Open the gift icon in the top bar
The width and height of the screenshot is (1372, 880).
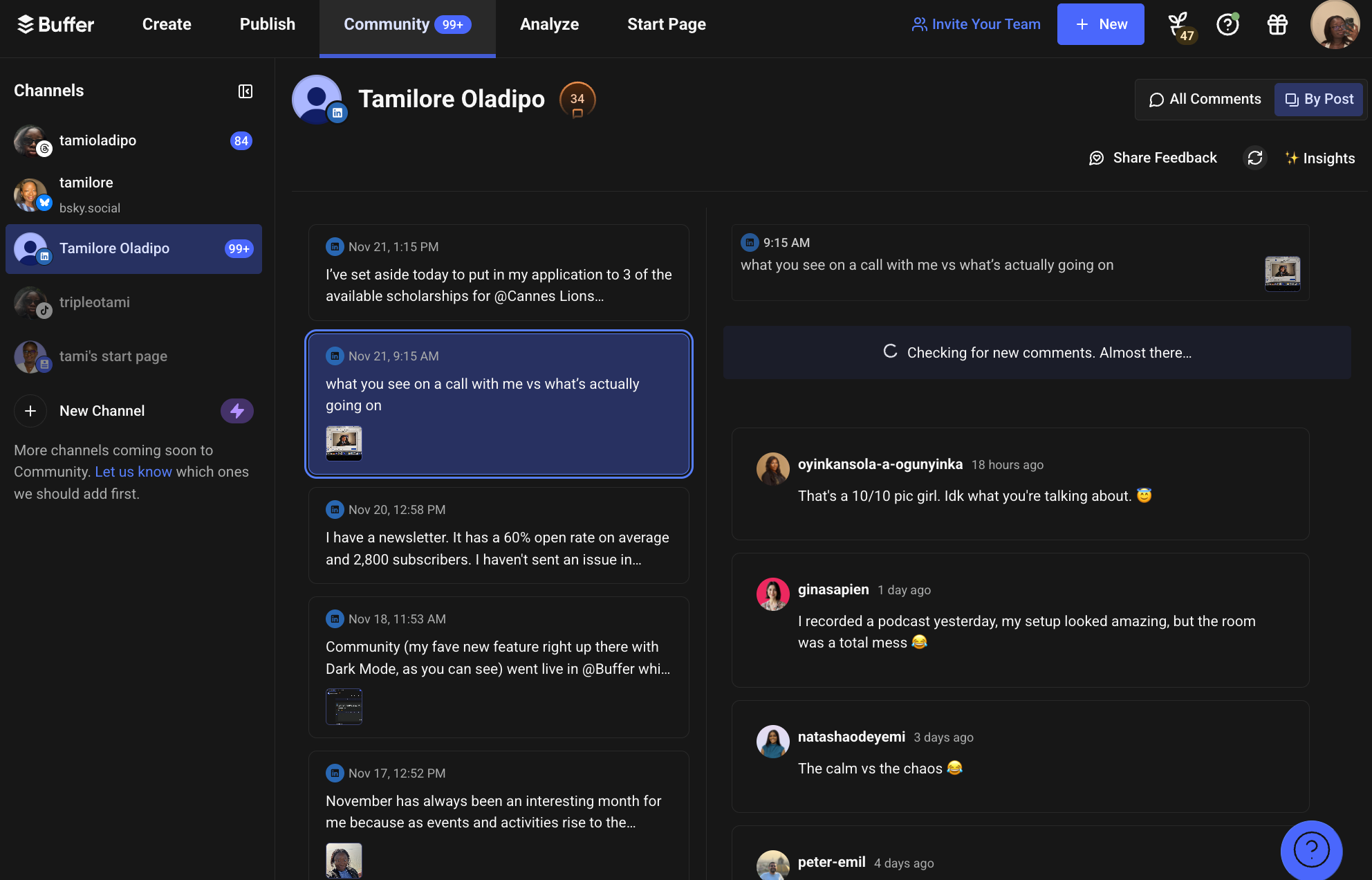point(1277,24)
